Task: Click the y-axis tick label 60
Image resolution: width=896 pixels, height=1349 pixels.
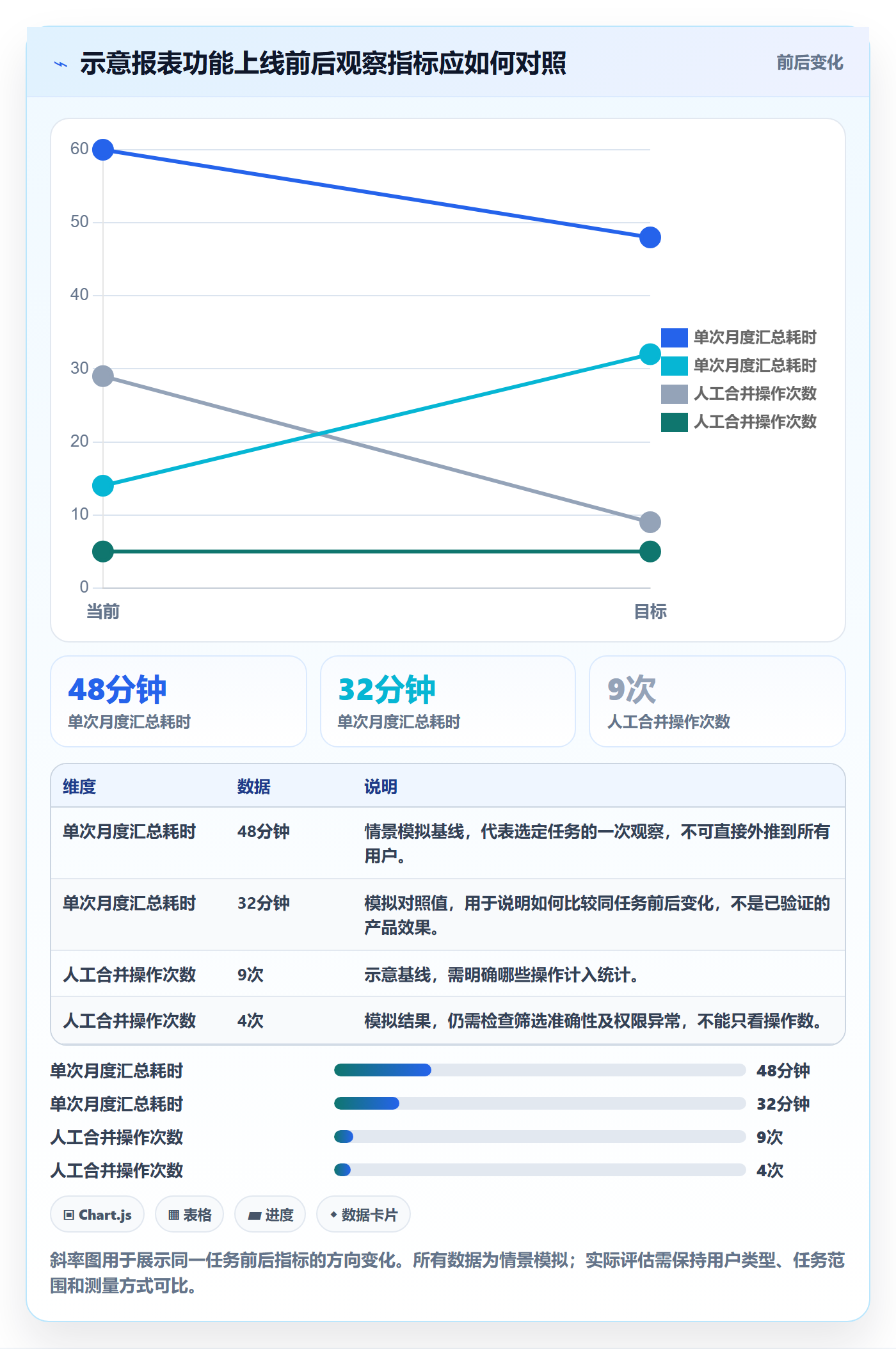Action: pyautogui.click(x=79, y=149)
